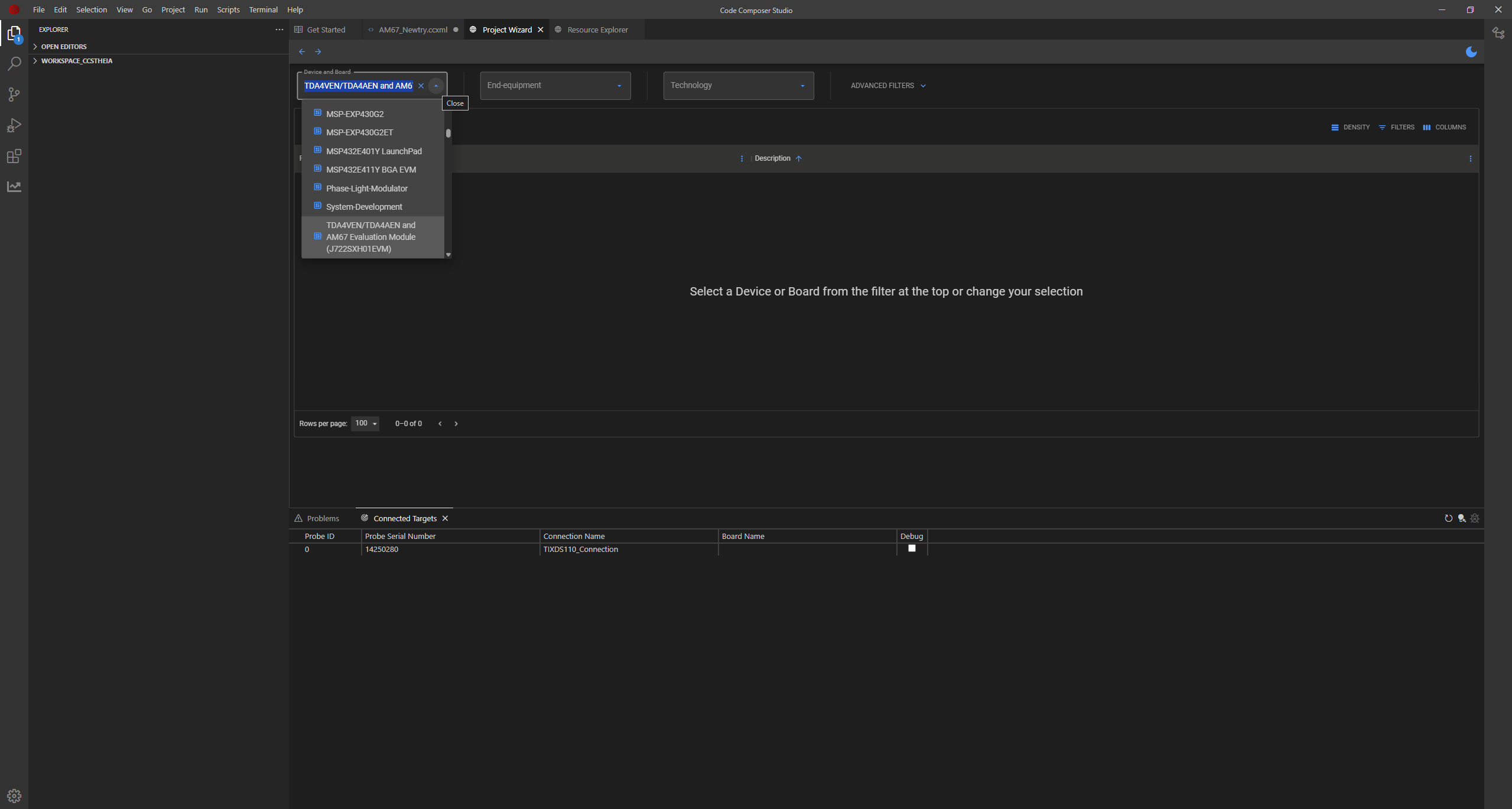Open the Manage gear icon
The width and height of the screenshot is (1512, 809).
point(14,795)
